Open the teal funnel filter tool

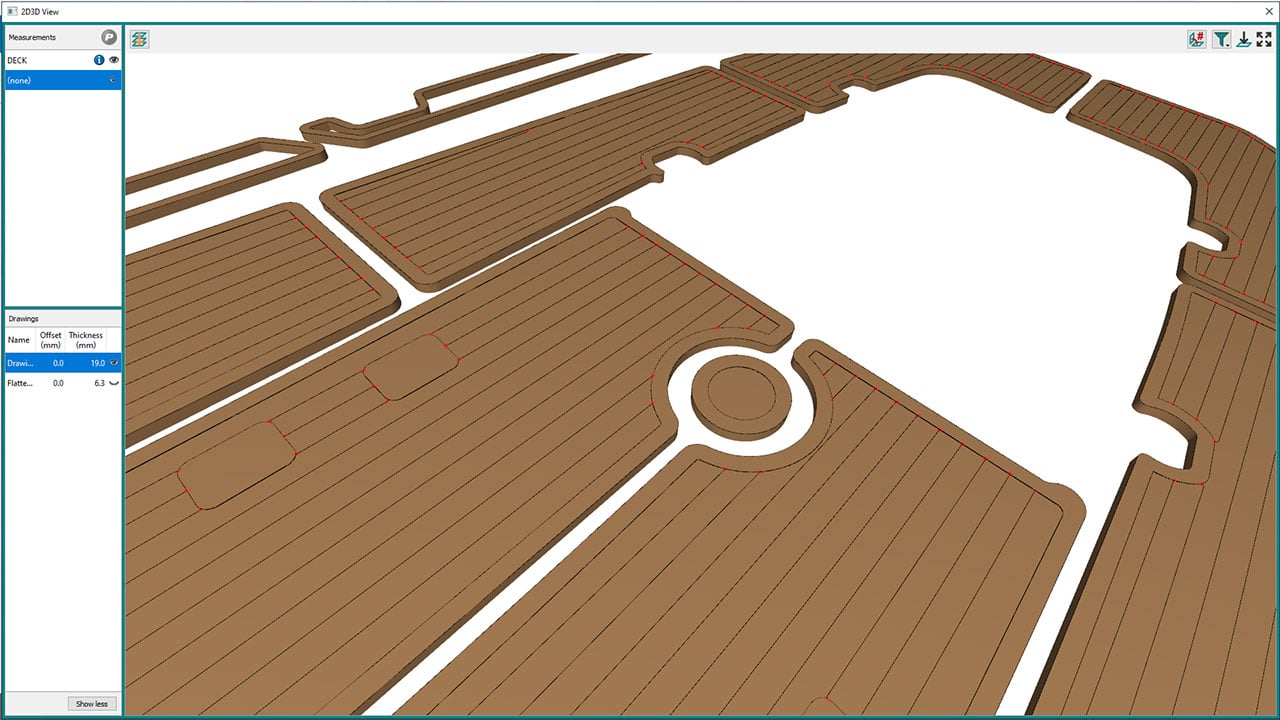coord(1221,39)
